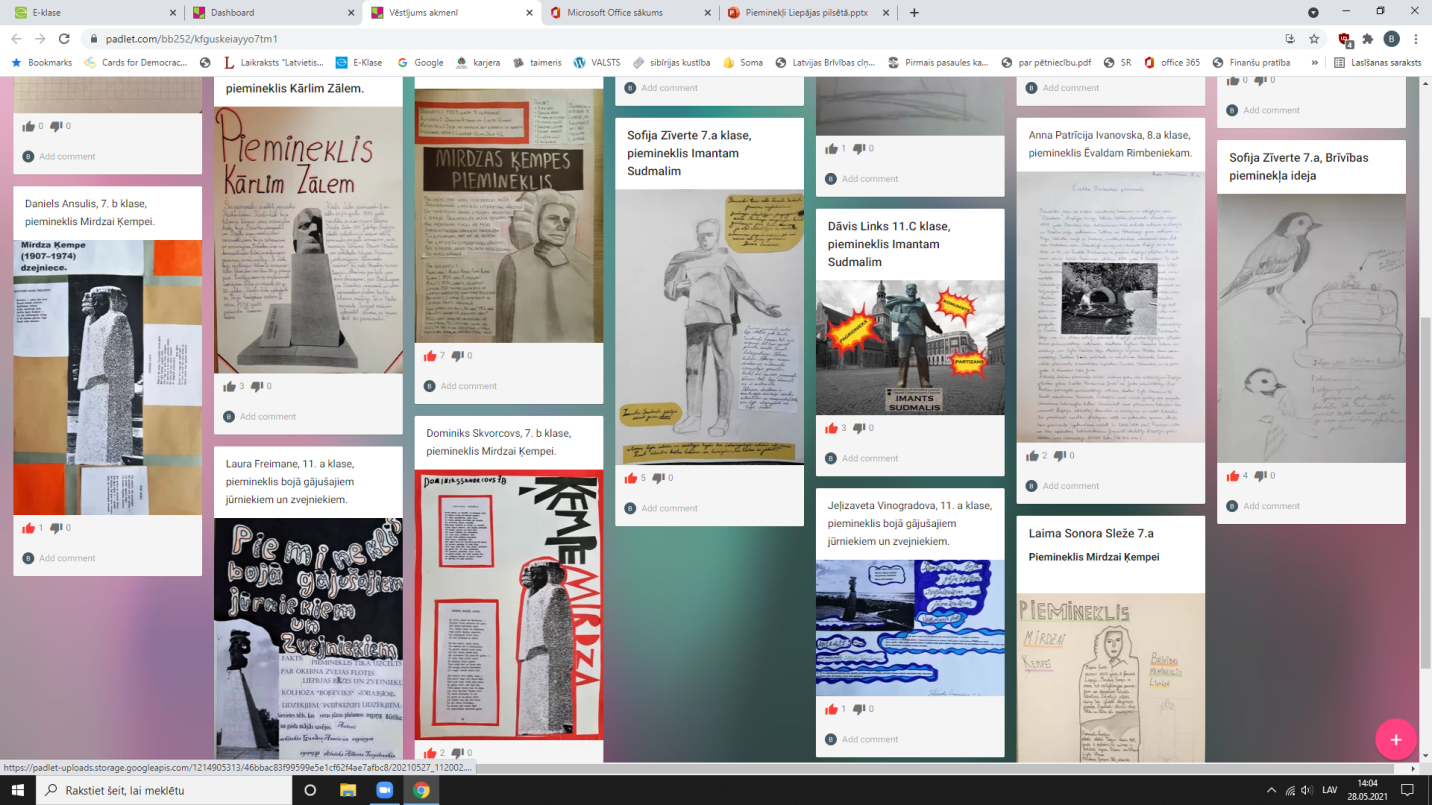
Task: Click the LAV keyboard language indicator
Action: 1330,790
